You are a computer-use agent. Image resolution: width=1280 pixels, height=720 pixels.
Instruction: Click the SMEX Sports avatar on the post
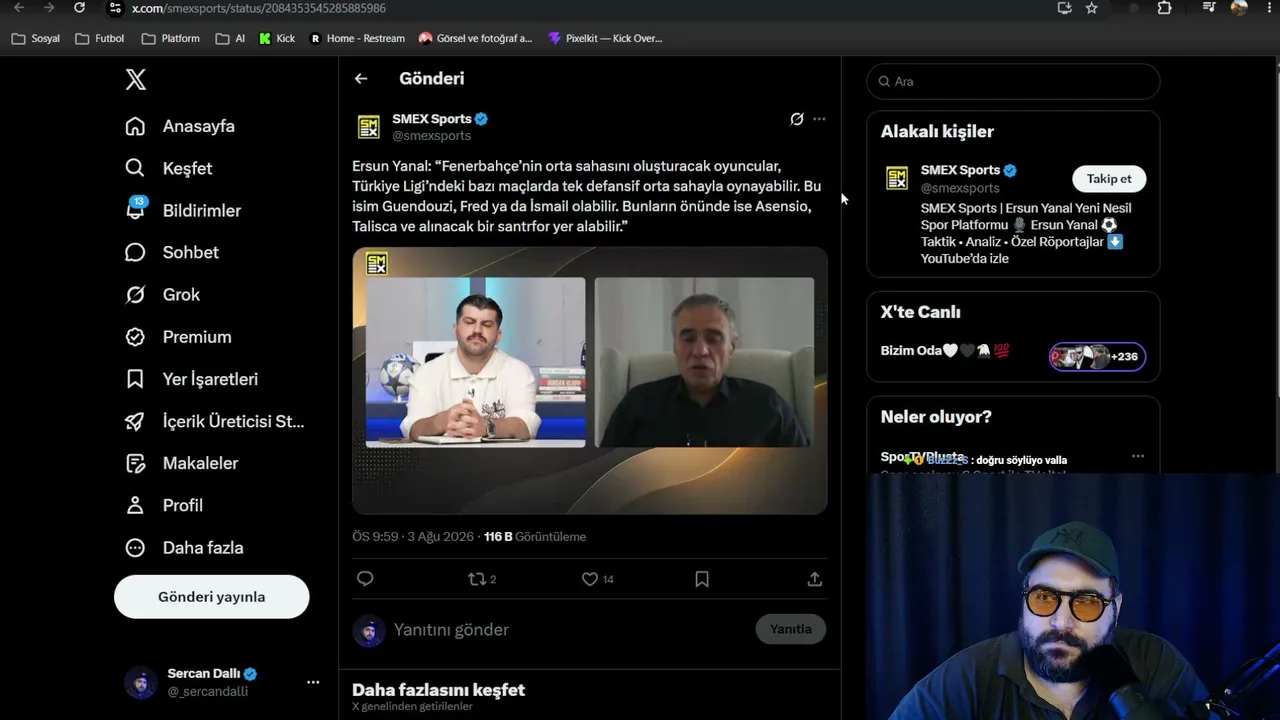click(369, 127)
